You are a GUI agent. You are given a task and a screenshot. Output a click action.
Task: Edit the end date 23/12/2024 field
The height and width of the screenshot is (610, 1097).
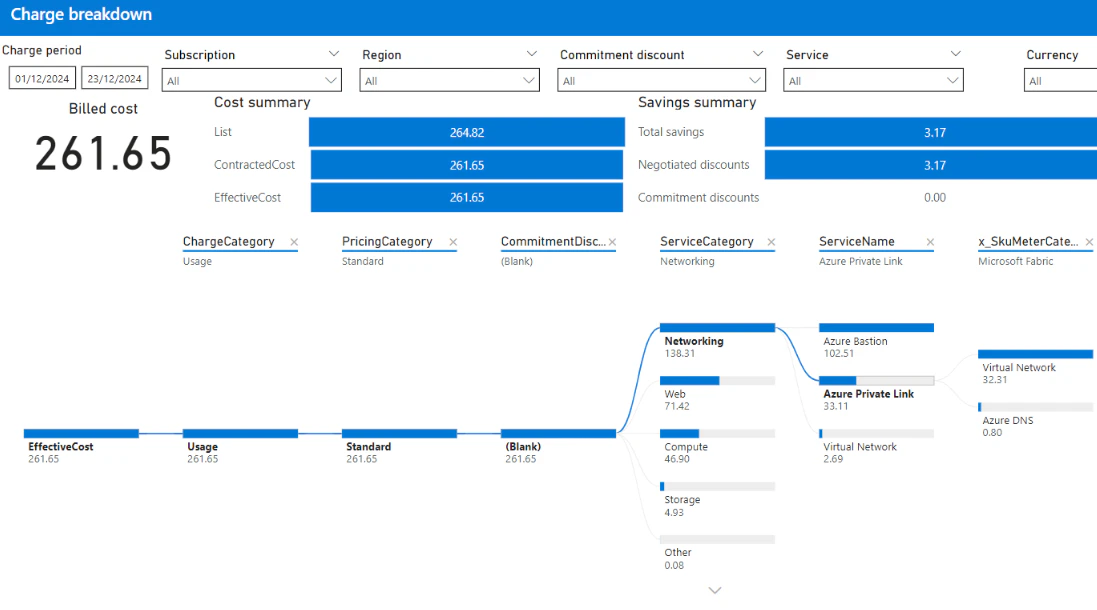pyautogui.click(x=115, y=78)
